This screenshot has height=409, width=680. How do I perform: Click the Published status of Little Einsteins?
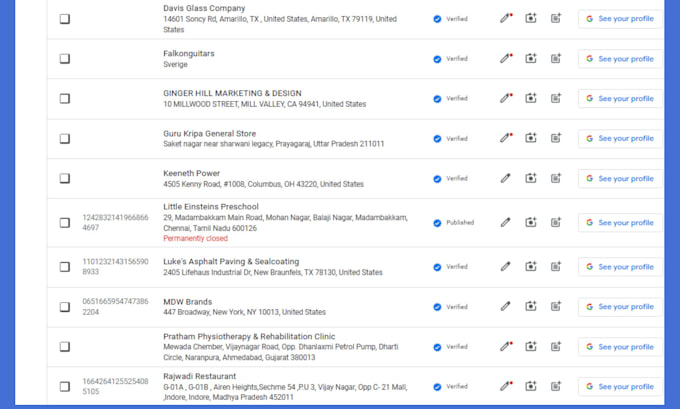pyautogui.click(x=460, y=222)
